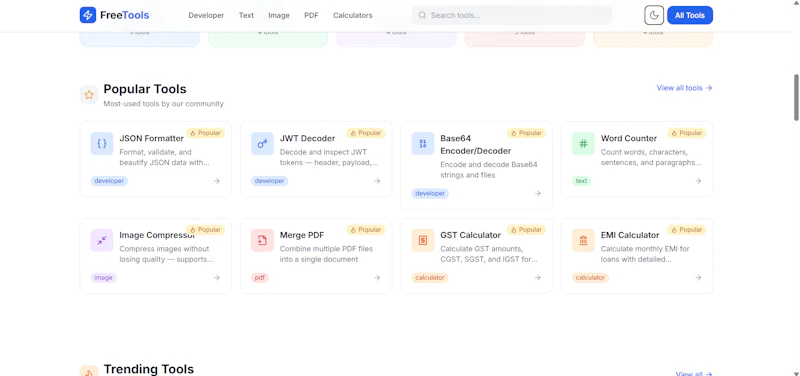Image resolution: width=800 pixels, height=376 pixels.
Task: Click the page vertical scrollbar thumb
Action: [x=796, y=97]
